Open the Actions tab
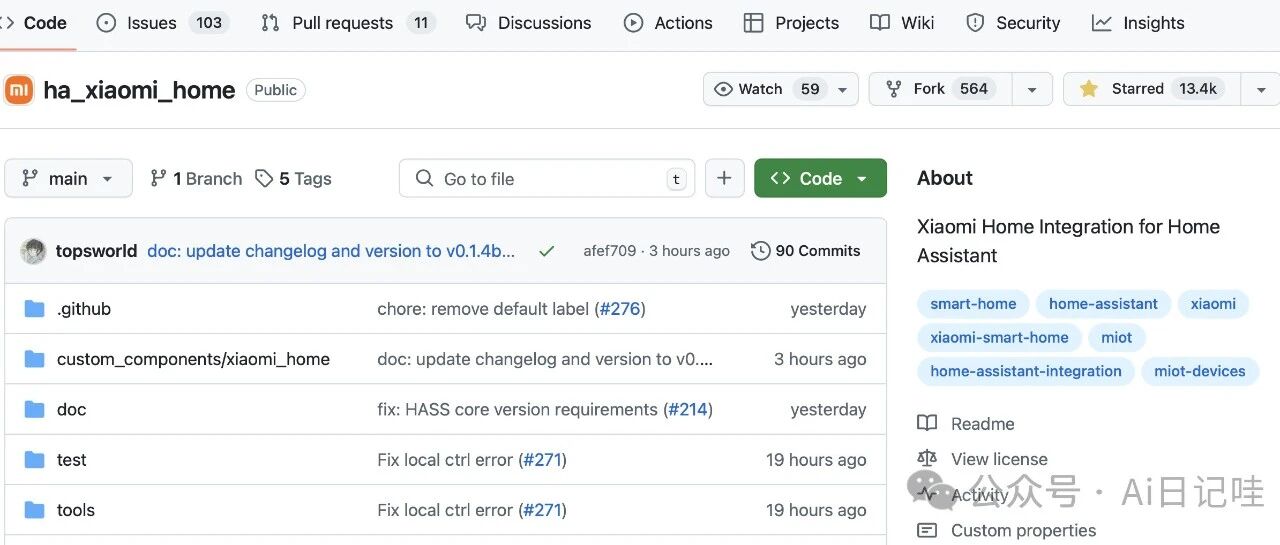Viewport: 1280px width, 545px height. pos(668,23)
